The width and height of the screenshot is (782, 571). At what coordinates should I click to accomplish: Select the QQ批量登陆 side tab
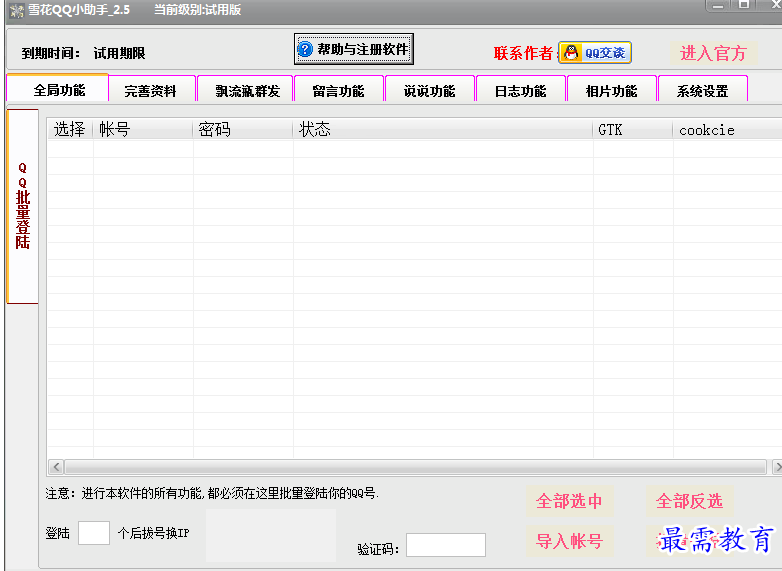(22, 206)
